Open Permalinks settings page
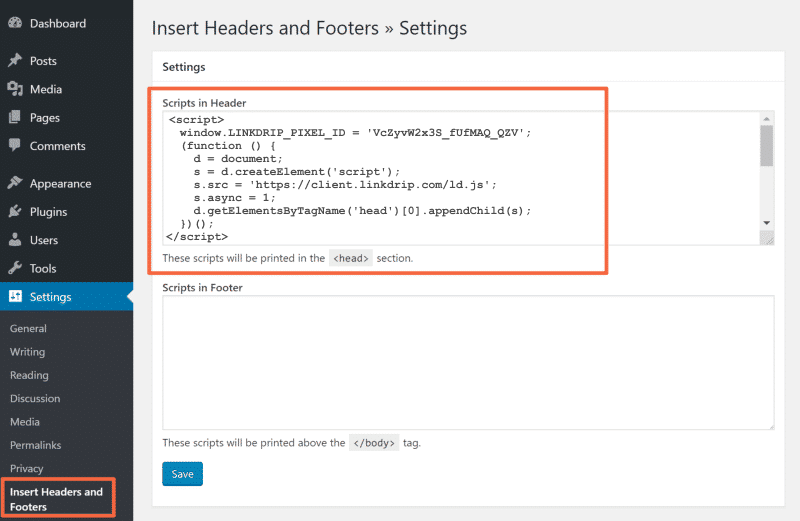The width and height of the screenshot is (800, 521). point(36,445)
